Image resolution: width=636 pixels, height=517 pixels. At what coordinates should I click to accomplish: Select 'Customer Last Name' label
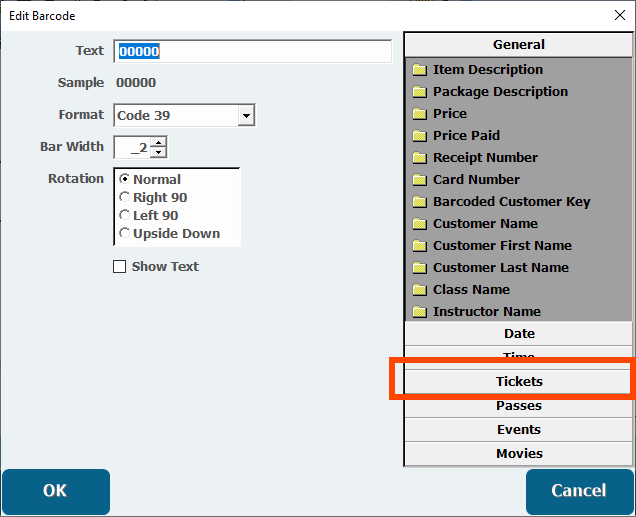tap(501, 268)
